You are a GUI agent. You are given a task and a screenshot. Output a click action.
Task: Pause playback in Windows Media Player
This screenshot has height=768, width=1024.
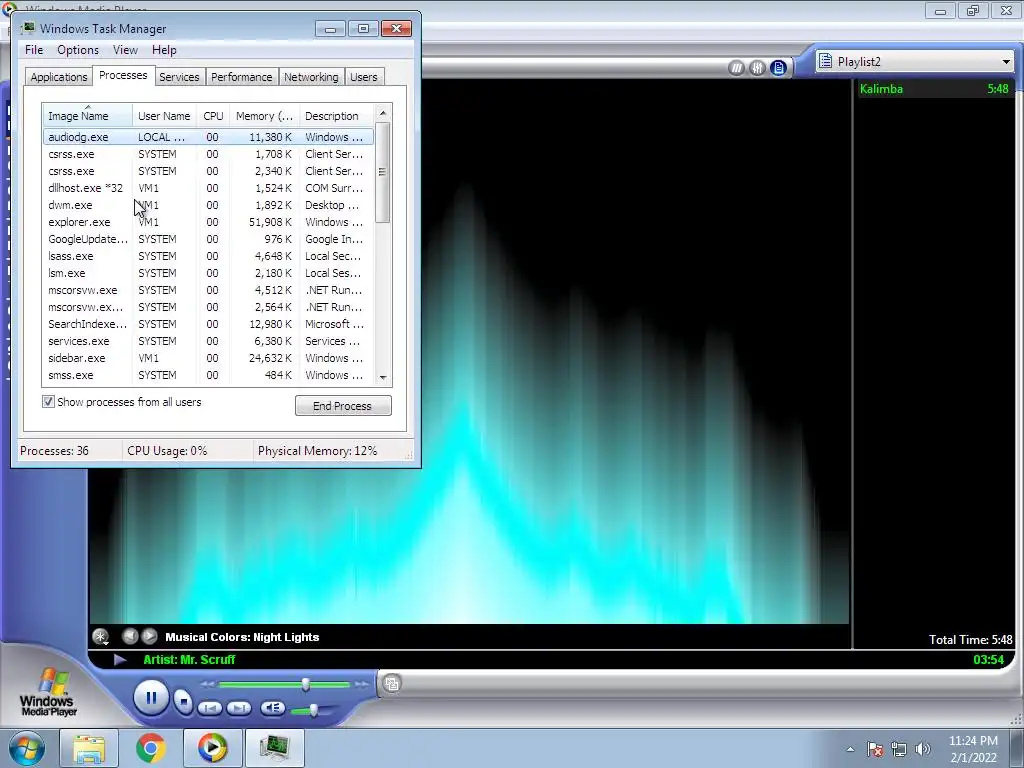pos(151,698)
